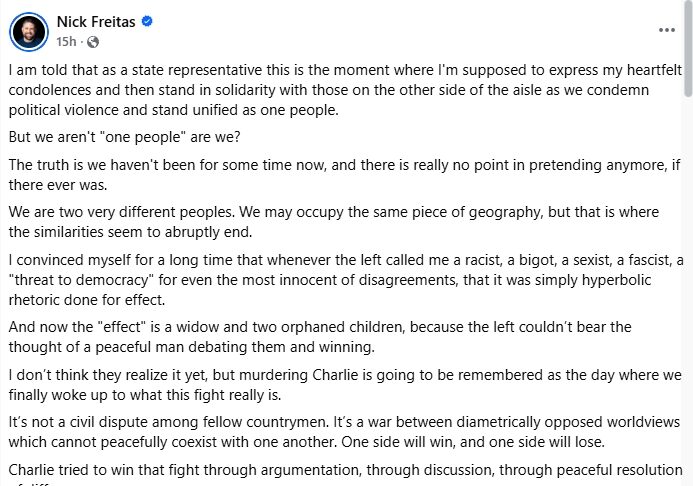This screenshot has width=693, height=486.
Task: Open the Nick Freitas profile name link
Action: click(x=96, y=22)
